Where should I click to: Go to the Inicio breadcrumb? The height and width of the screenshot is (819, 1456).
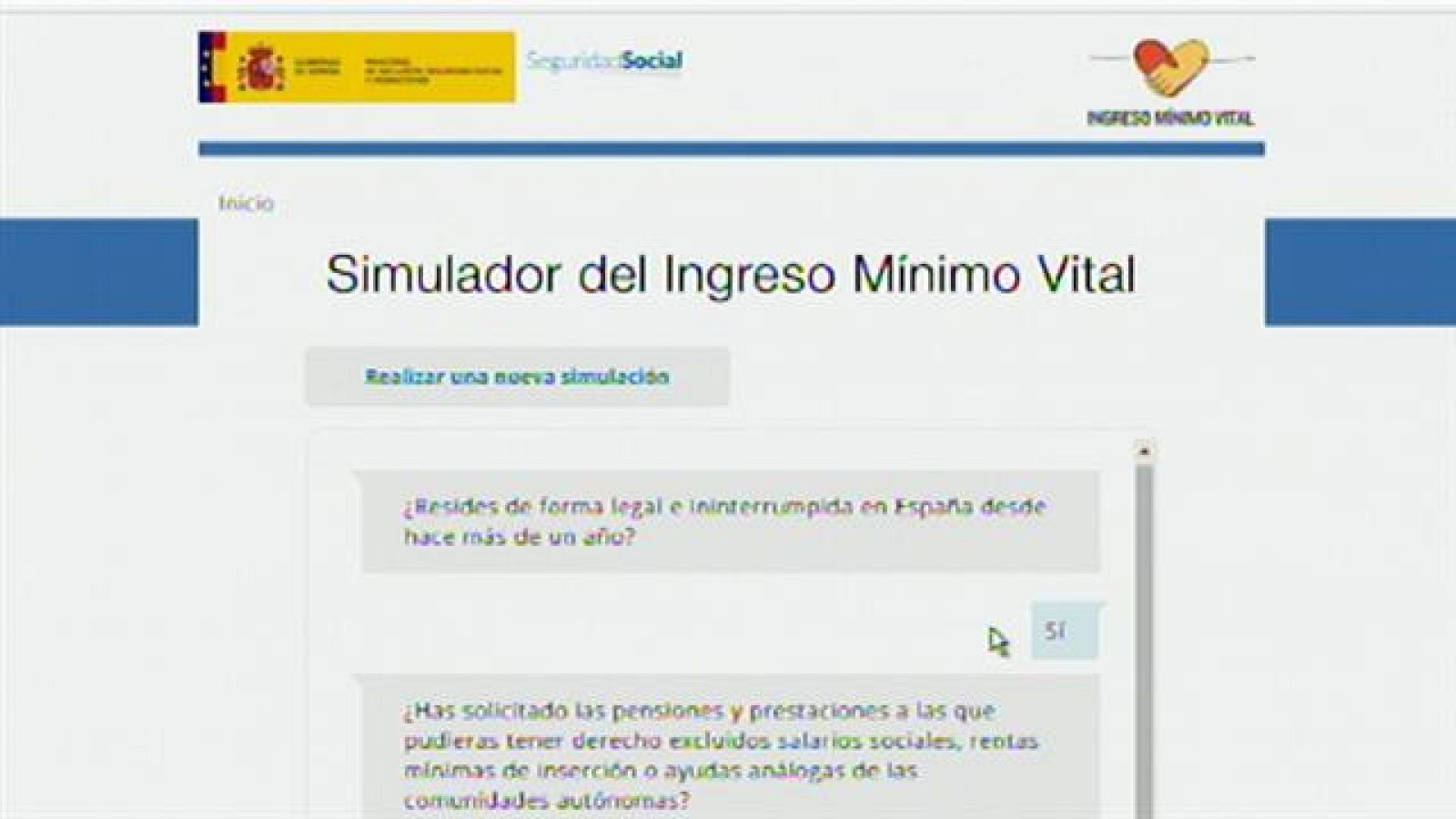point(246,203)
